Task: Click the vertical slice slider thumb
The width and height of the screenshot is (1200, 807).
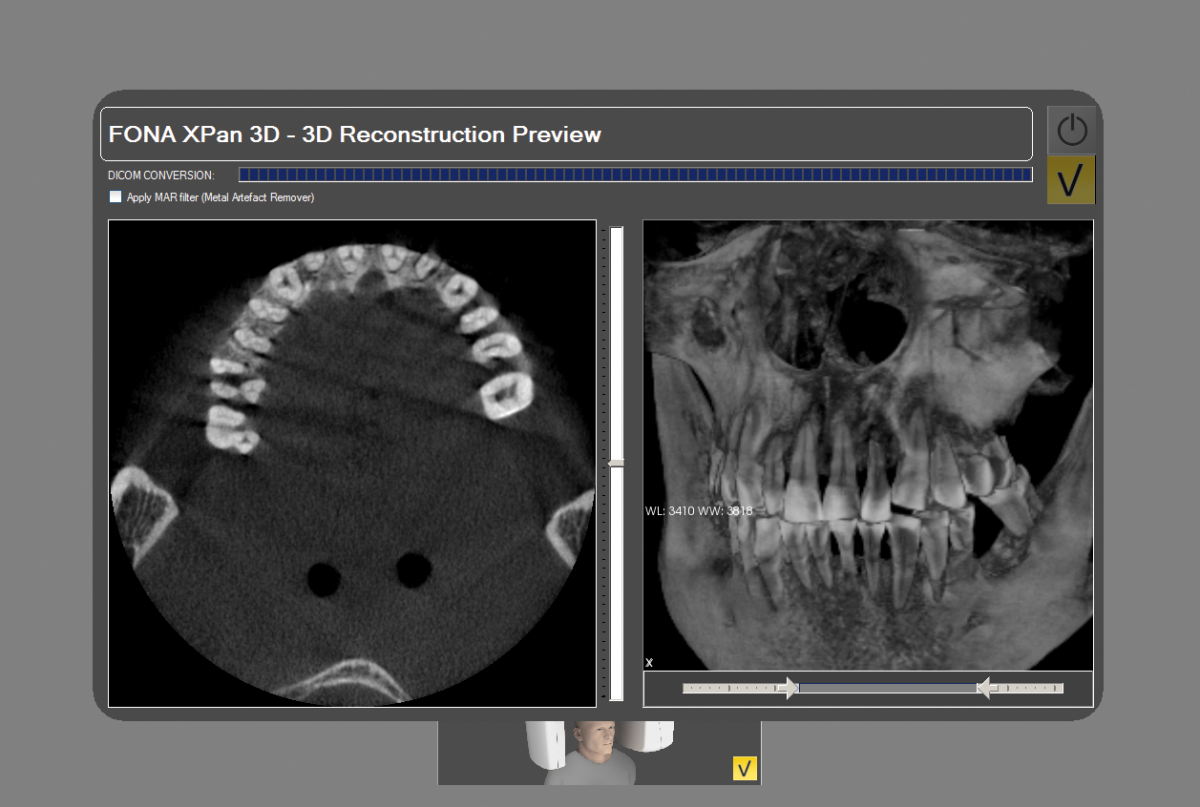Action: tap(616, 463)
